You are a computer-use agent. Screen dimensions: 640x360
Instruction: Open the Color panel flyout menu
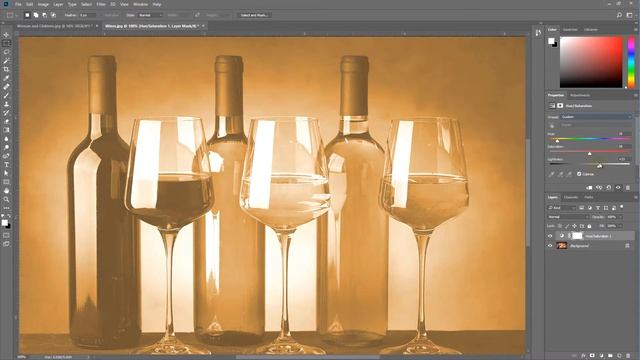click(x=636, y=29)
